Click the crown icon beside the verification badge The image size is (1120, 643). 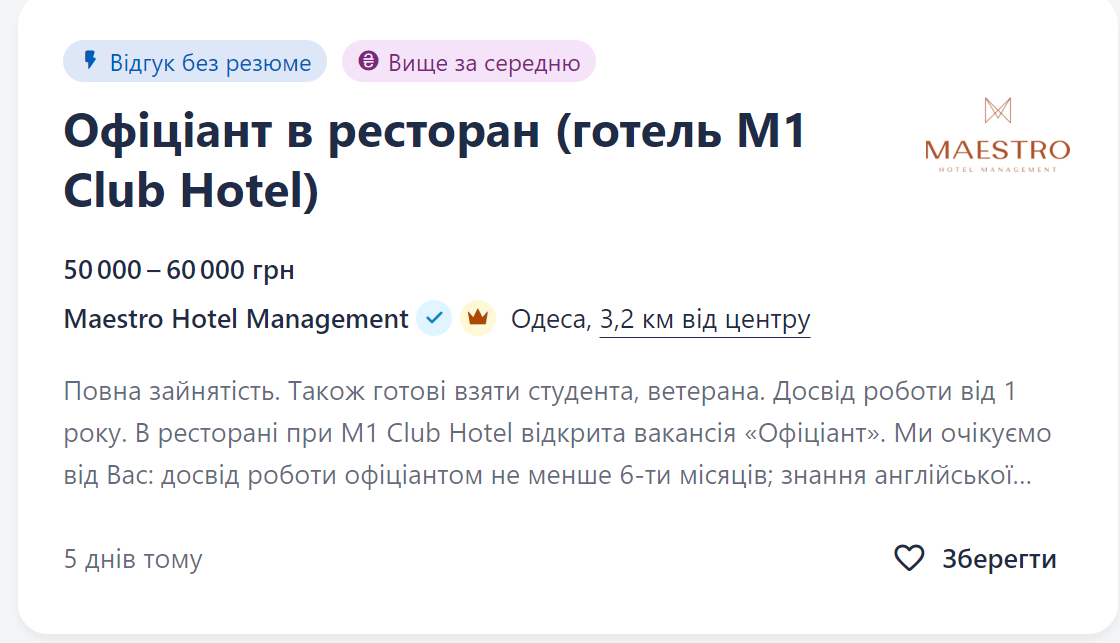[478, 317]
